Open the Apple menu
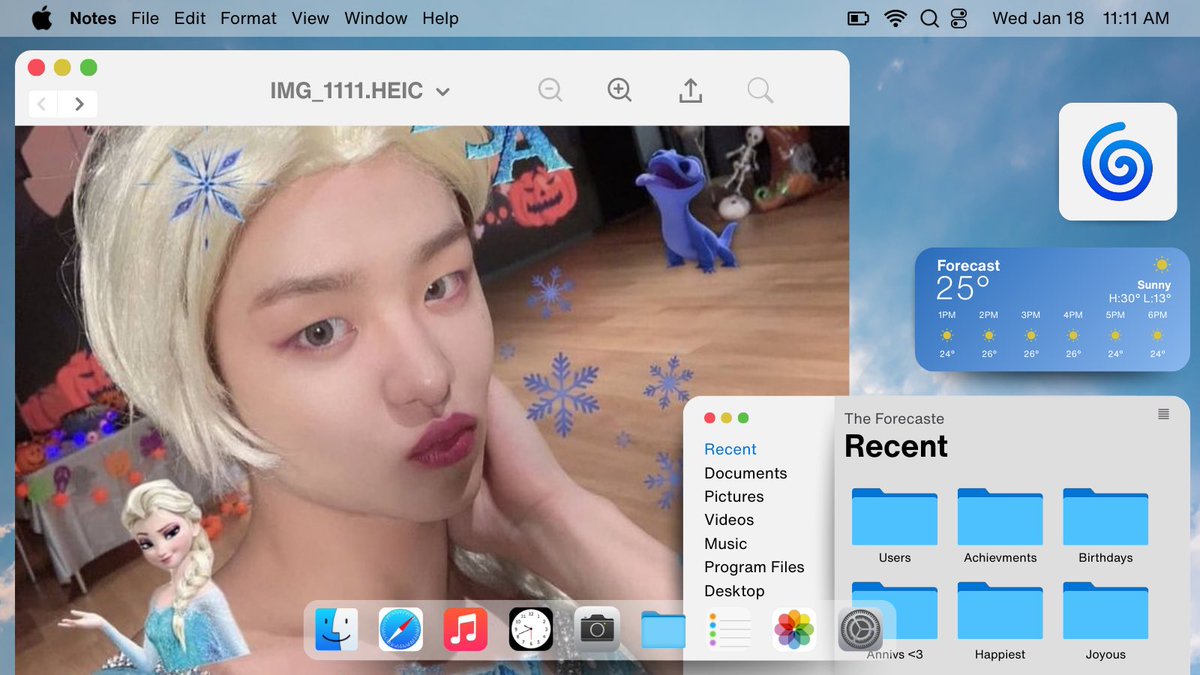 point(42,18)
